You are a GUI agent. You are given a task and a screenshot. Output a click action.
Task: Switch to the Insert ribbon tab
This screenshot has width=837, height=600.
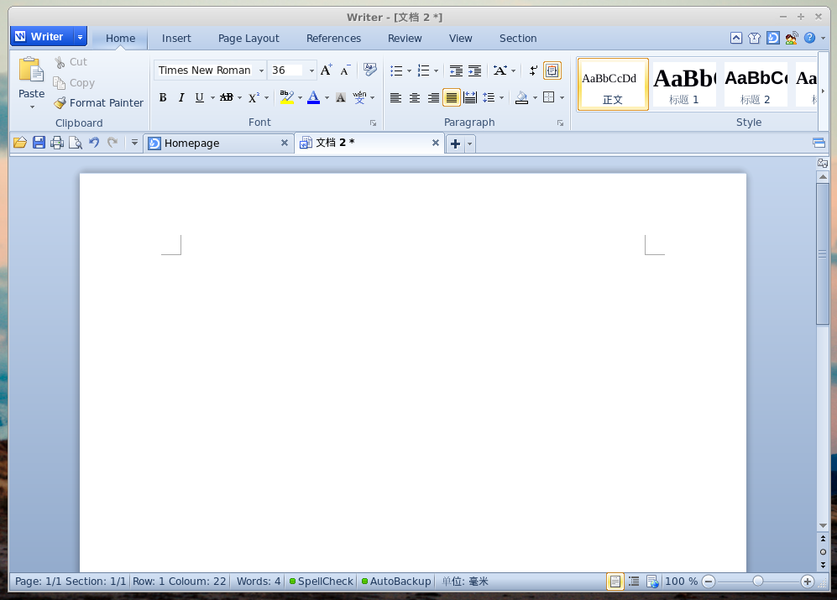[x=176, y=38]
